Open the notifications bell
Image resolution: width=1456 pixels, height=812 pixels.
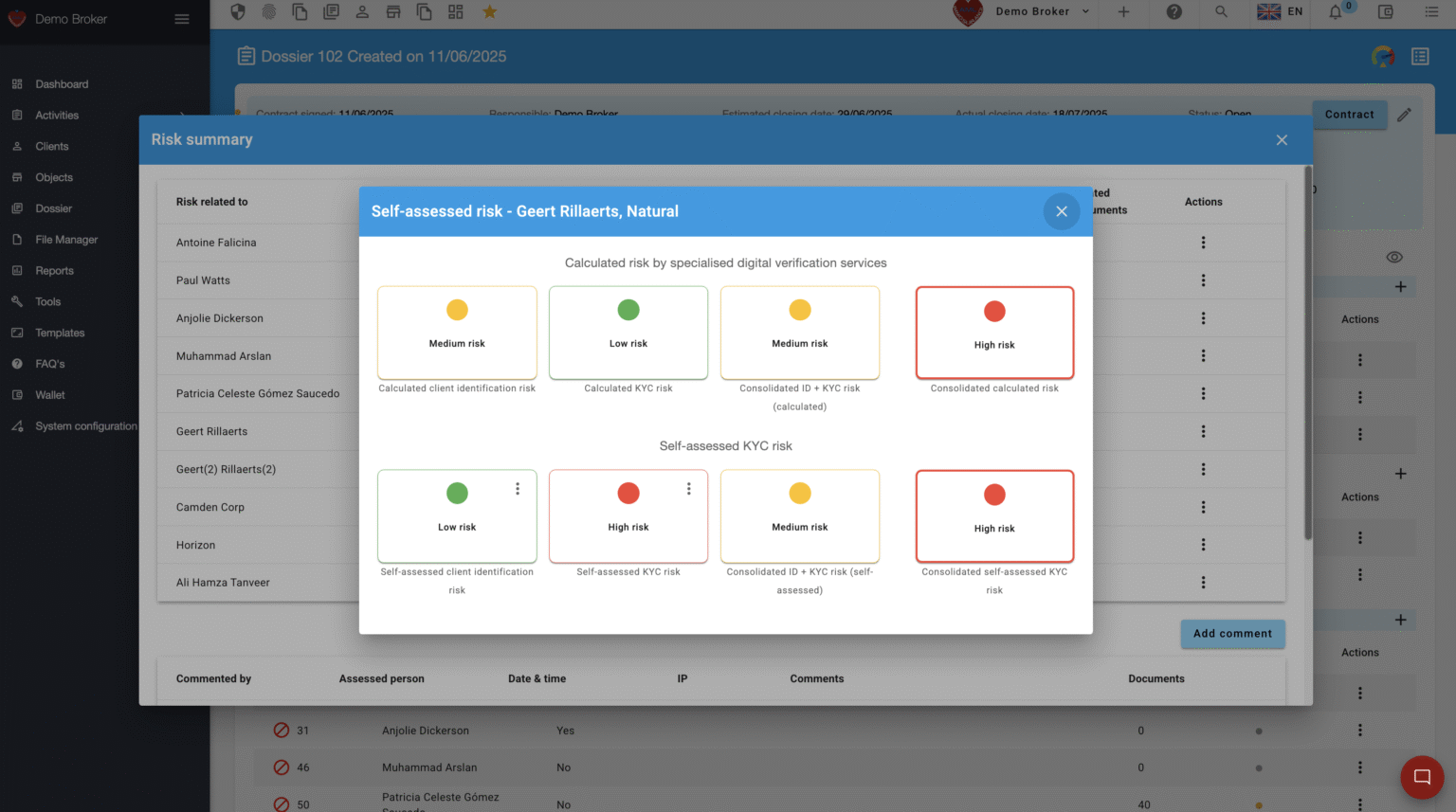point(1335,12)
